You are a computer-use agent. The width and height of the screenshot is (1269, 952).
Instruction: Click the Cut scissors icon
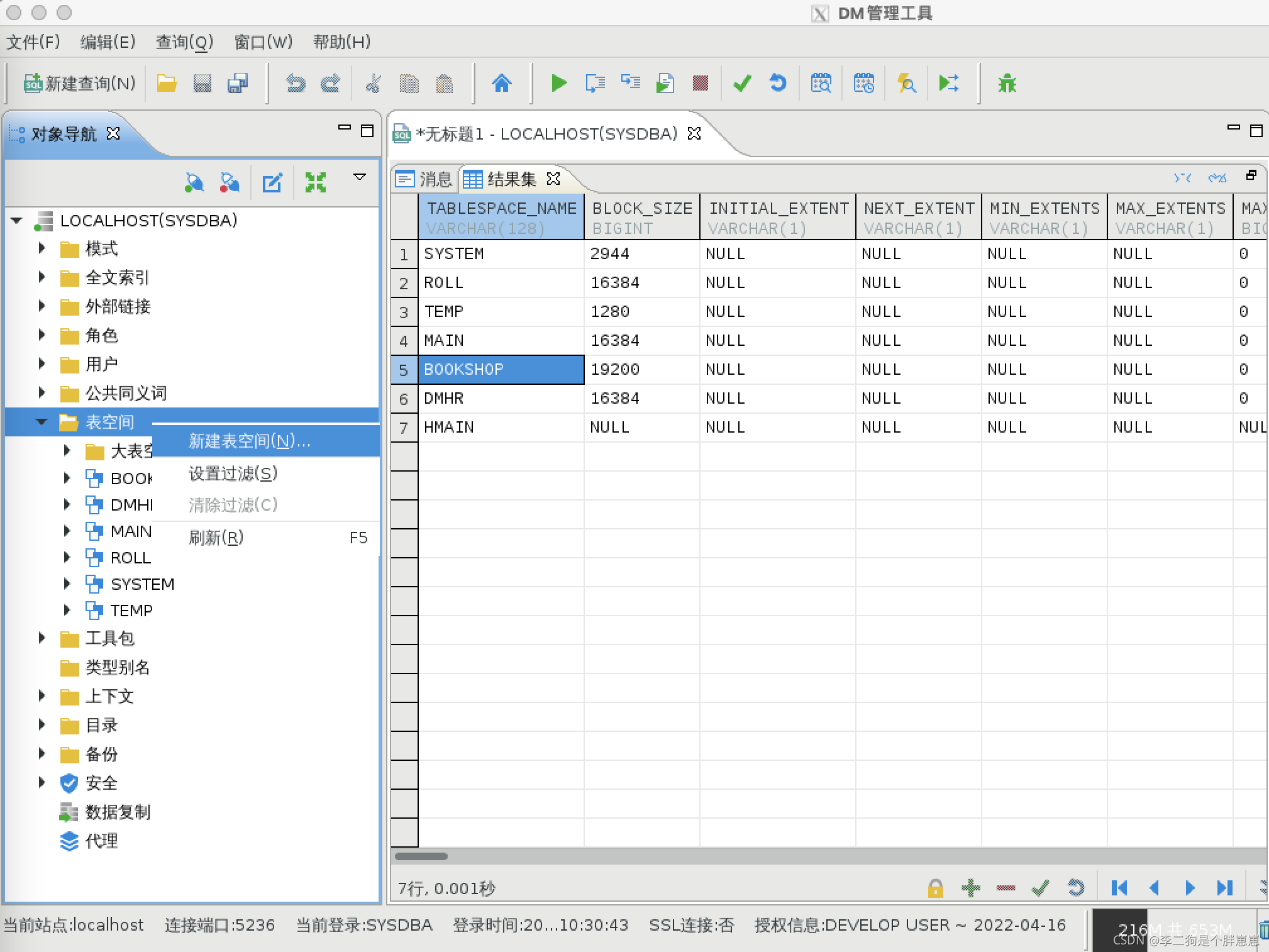coord(373,83)
